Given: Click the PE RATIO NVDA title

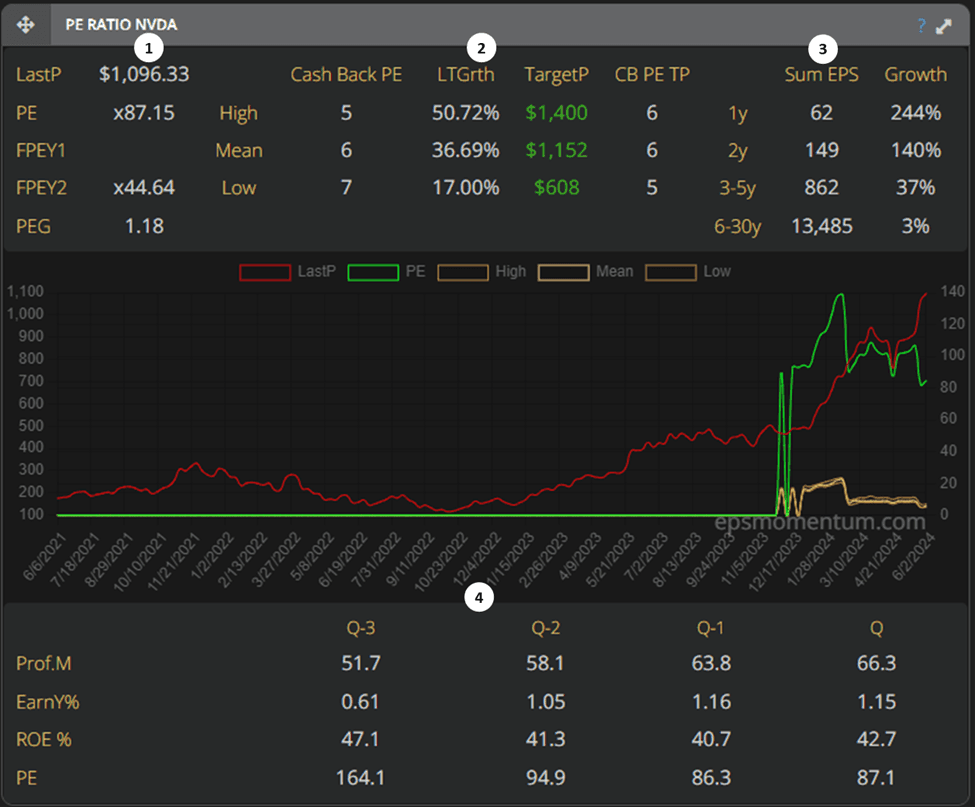Looking at the screenshot, I should (121, 25).
